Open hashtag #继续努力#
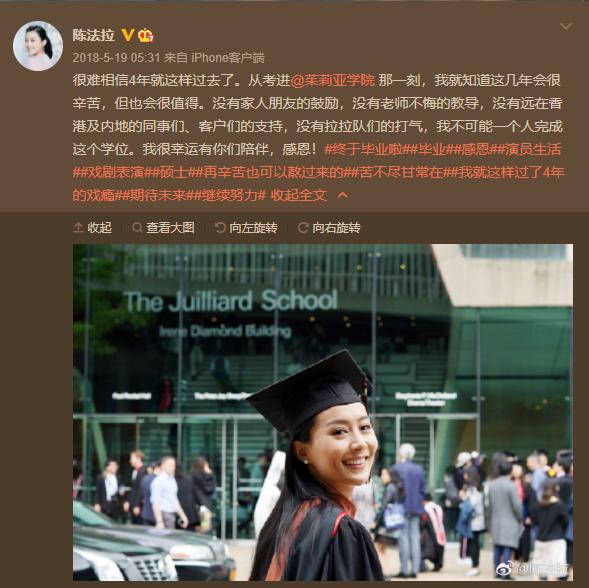Image resolution: width=589 pixels, height=588 pixels. [230, 195]
